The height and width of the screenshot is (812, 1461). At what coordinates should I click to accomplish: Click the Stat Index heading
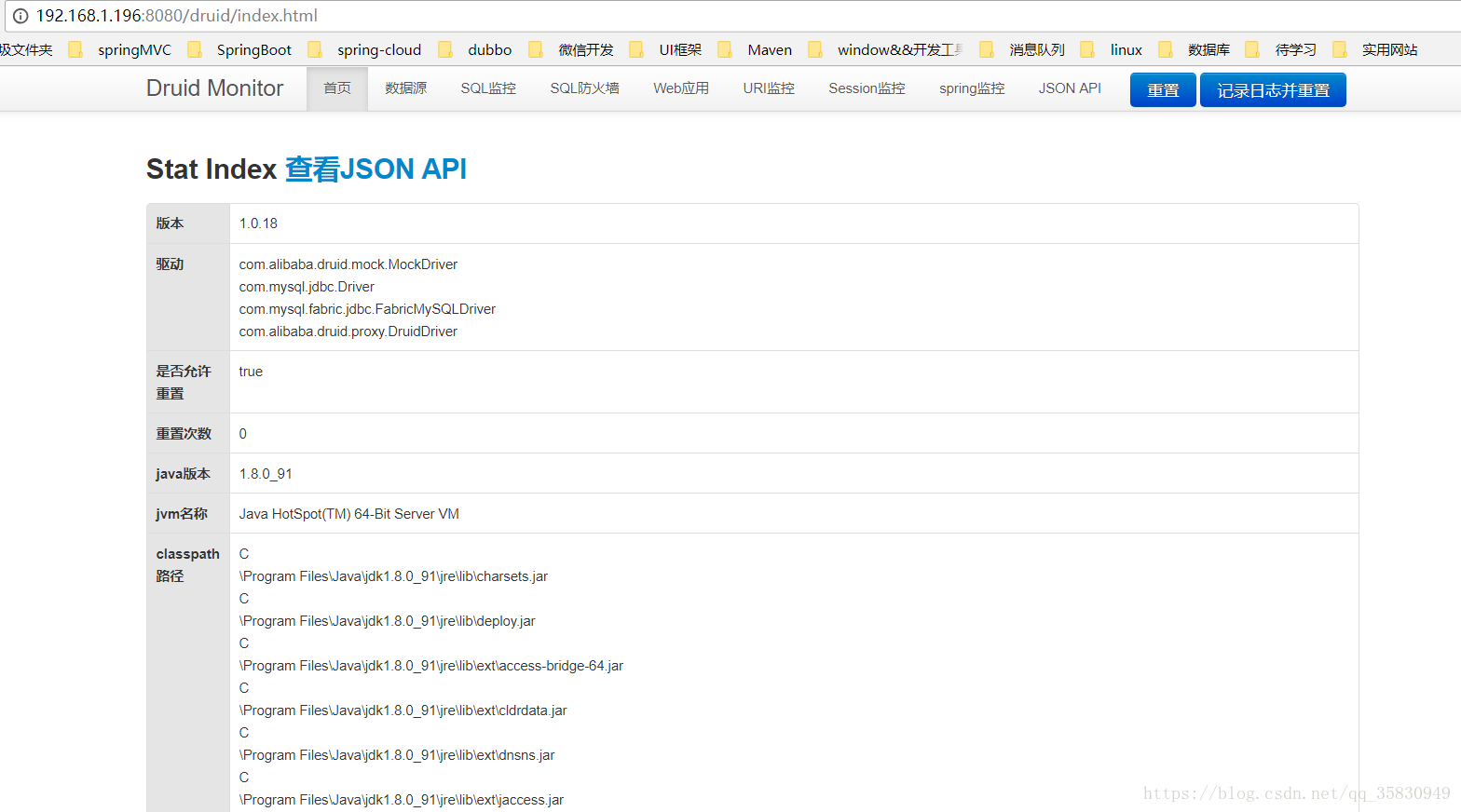click(x=212, y=169)
